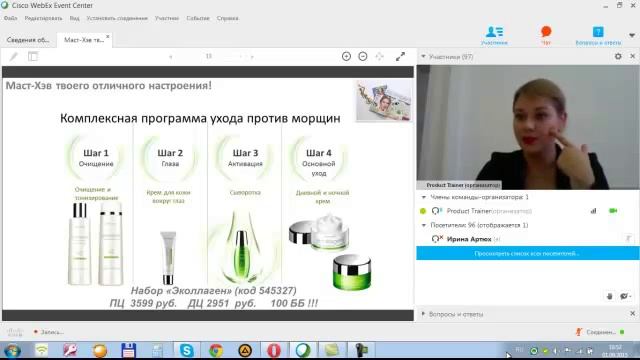
Task: Raise hand with the hand icon
Action: 609,296
